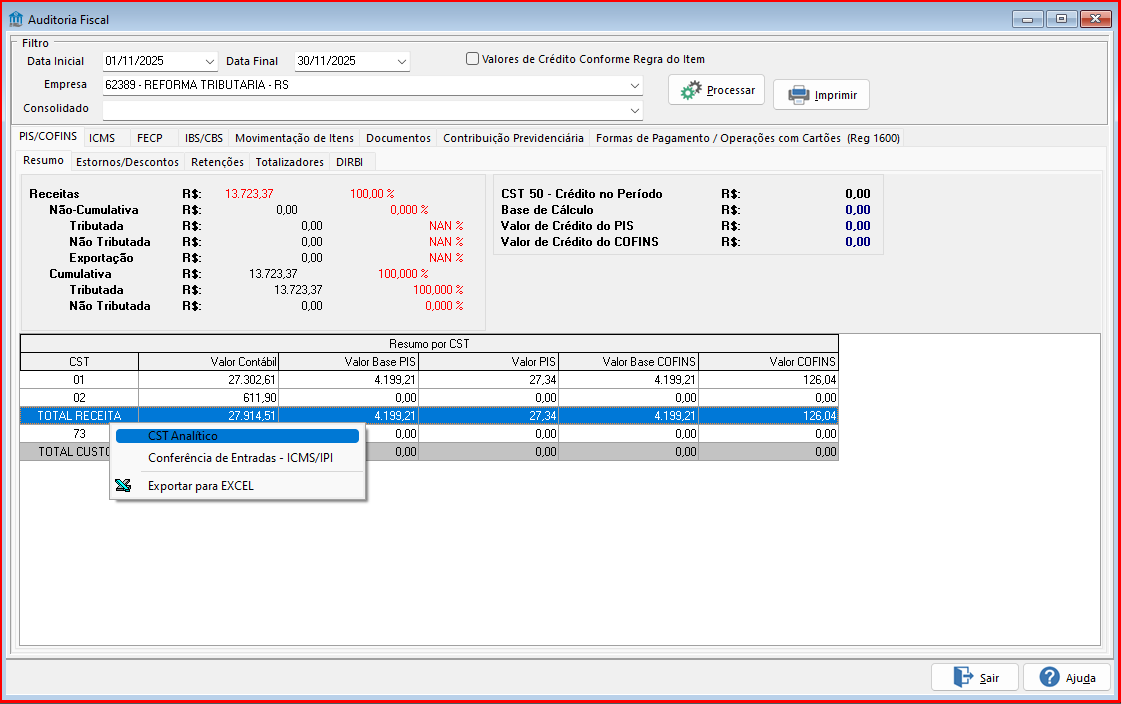Select the Totalizadores sub-tab

tap(290, 162)
